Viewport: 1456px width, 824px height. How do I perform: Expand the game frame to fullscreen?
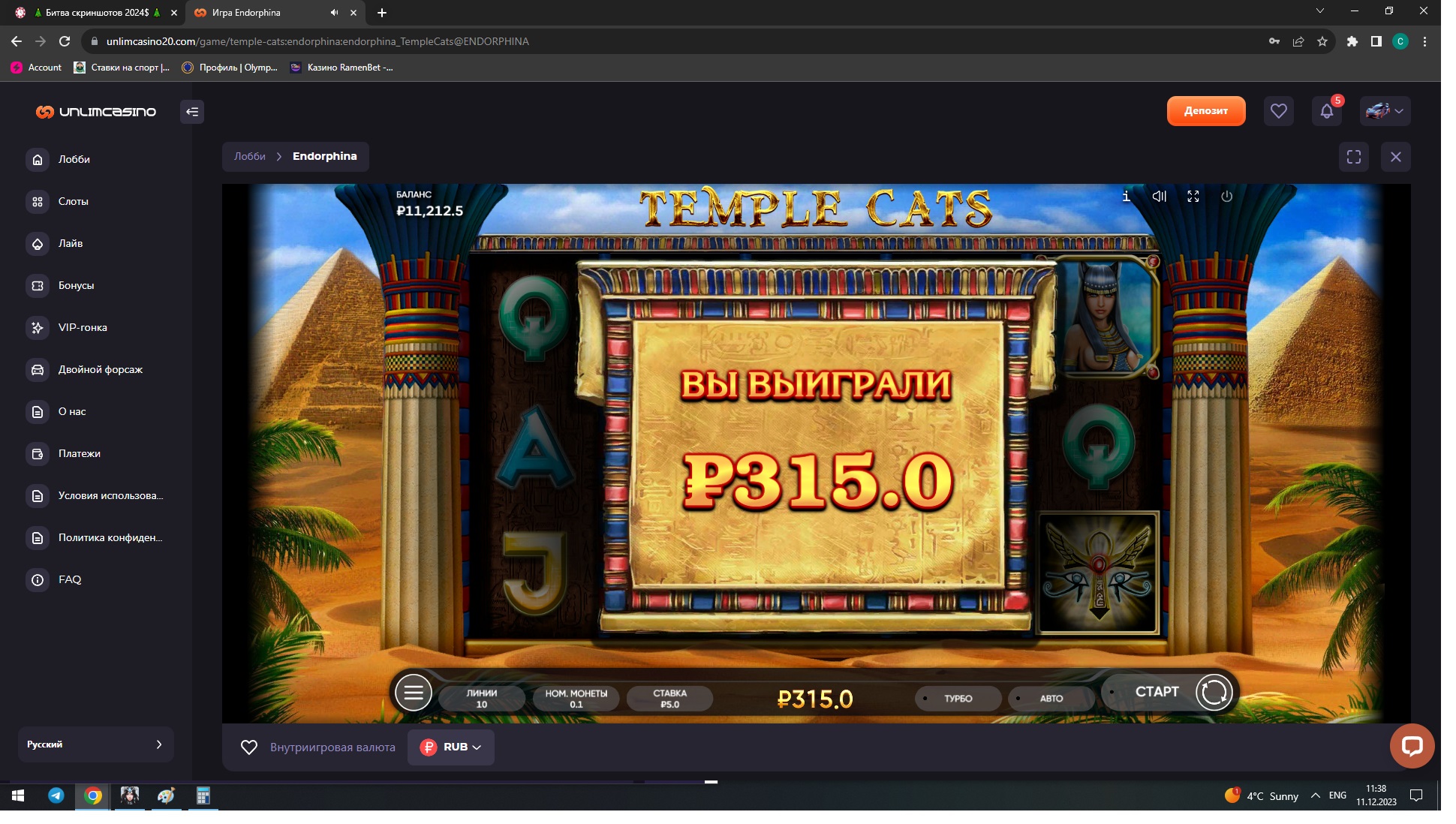1353,157
